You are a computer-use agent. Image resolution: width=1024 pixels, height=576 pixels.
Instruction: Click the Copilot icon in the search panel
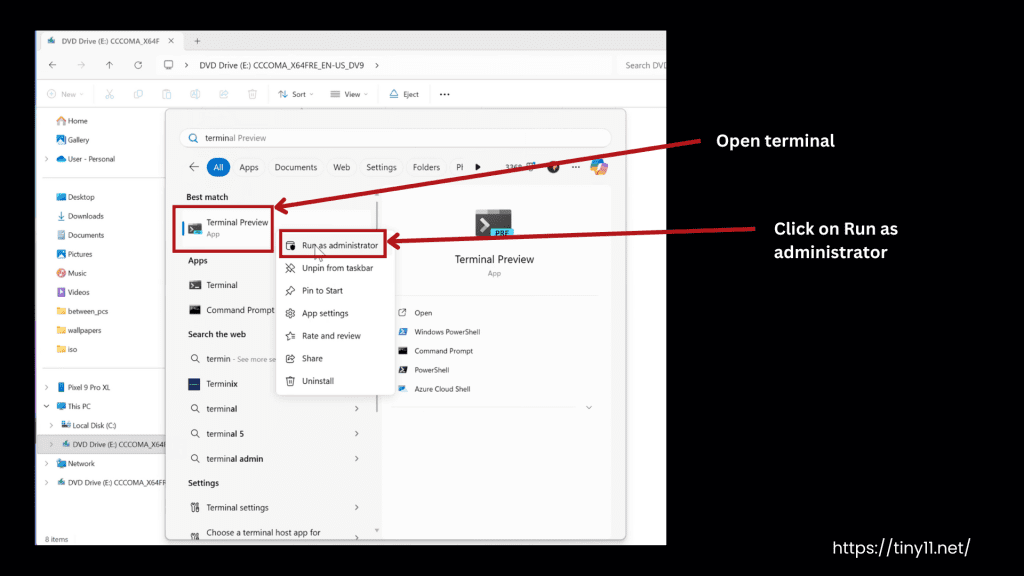599,167
